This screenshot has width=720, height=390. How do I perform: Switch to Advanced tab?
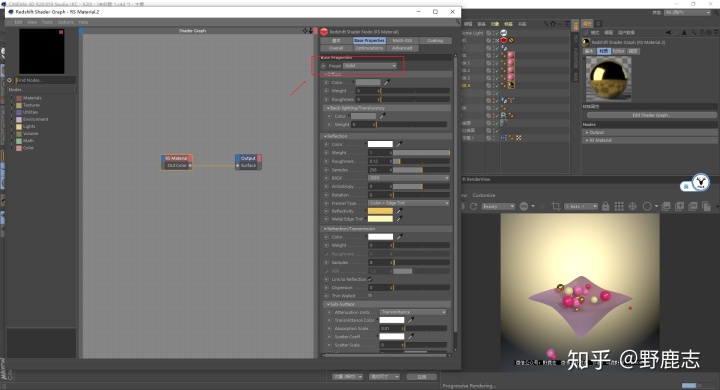coord(402,48)
